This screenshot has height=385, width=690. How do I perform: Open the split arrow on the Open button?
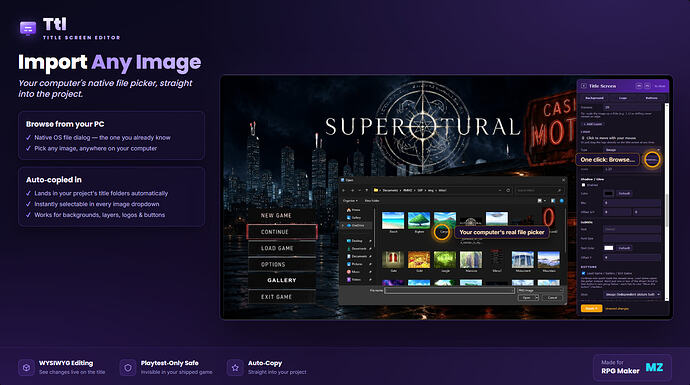coord(536,297)
